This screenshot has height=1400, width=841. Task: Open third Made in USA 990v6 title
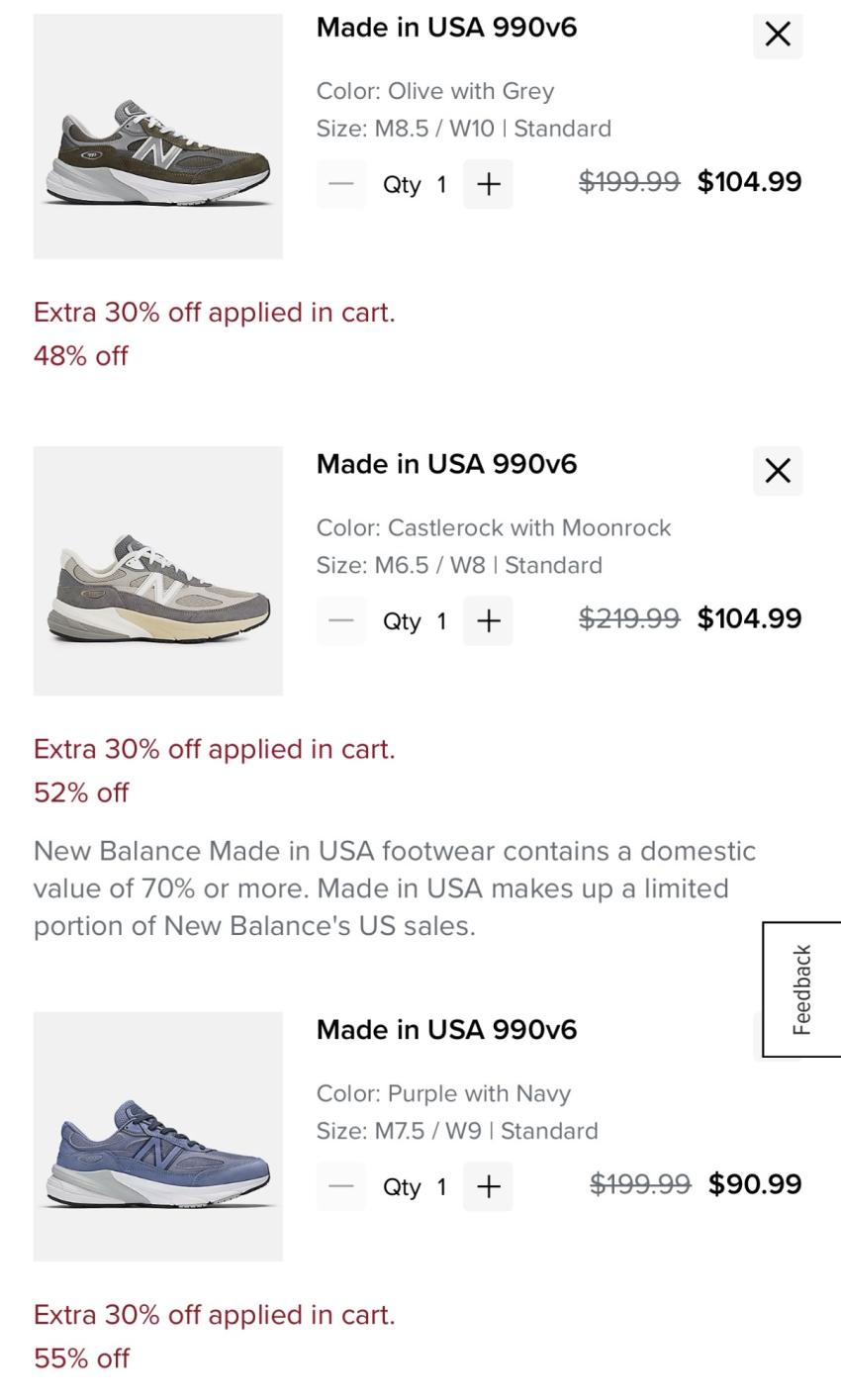pos(446,1030)
